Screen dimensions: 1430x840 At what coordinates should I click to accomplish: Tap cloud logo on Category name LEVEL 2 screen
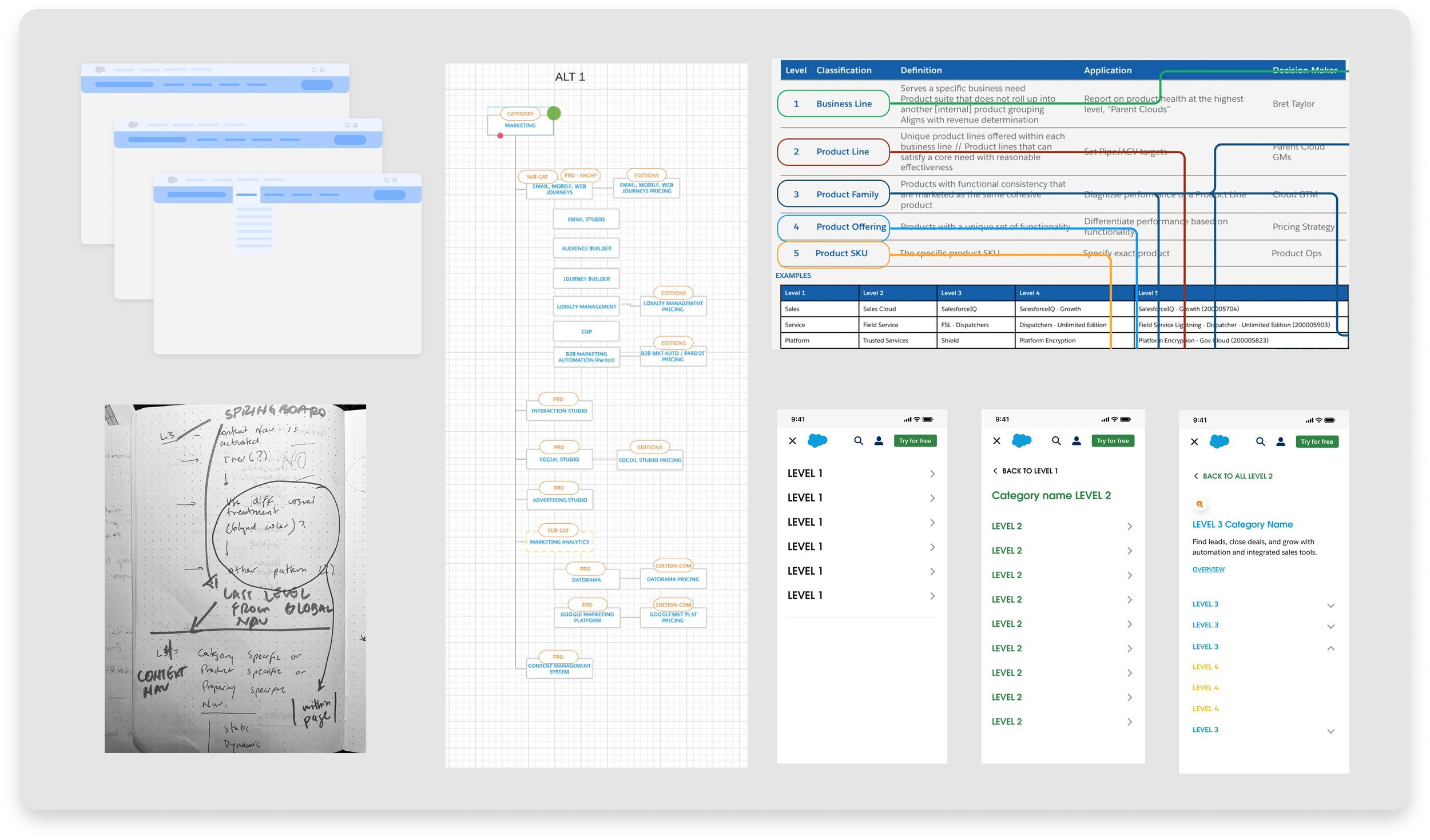(x=1021, y=440)
